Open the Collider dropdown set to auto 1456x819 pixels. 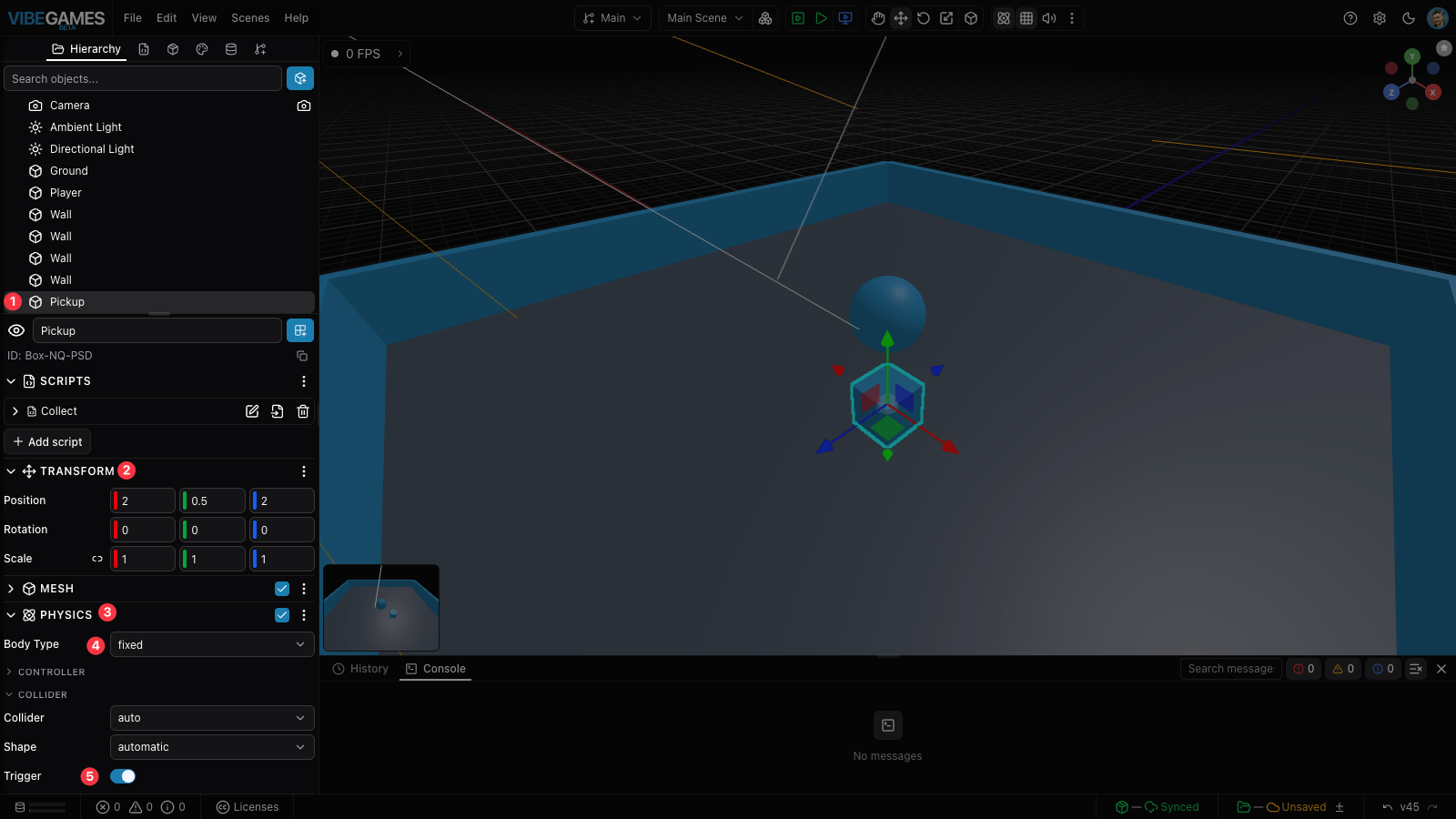pos(212,718)
